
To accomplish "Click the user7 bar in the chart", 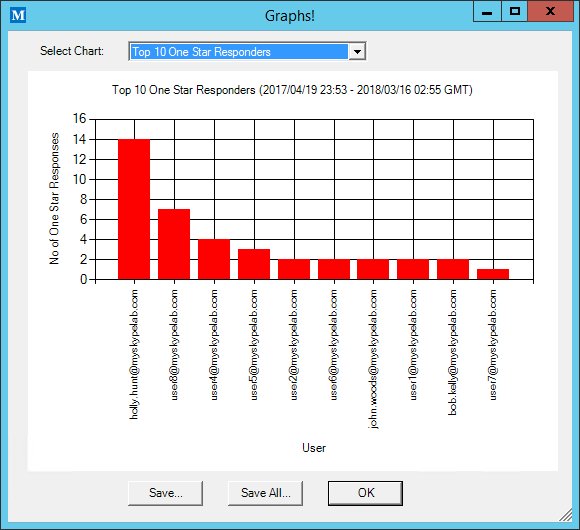I will 493,274.
